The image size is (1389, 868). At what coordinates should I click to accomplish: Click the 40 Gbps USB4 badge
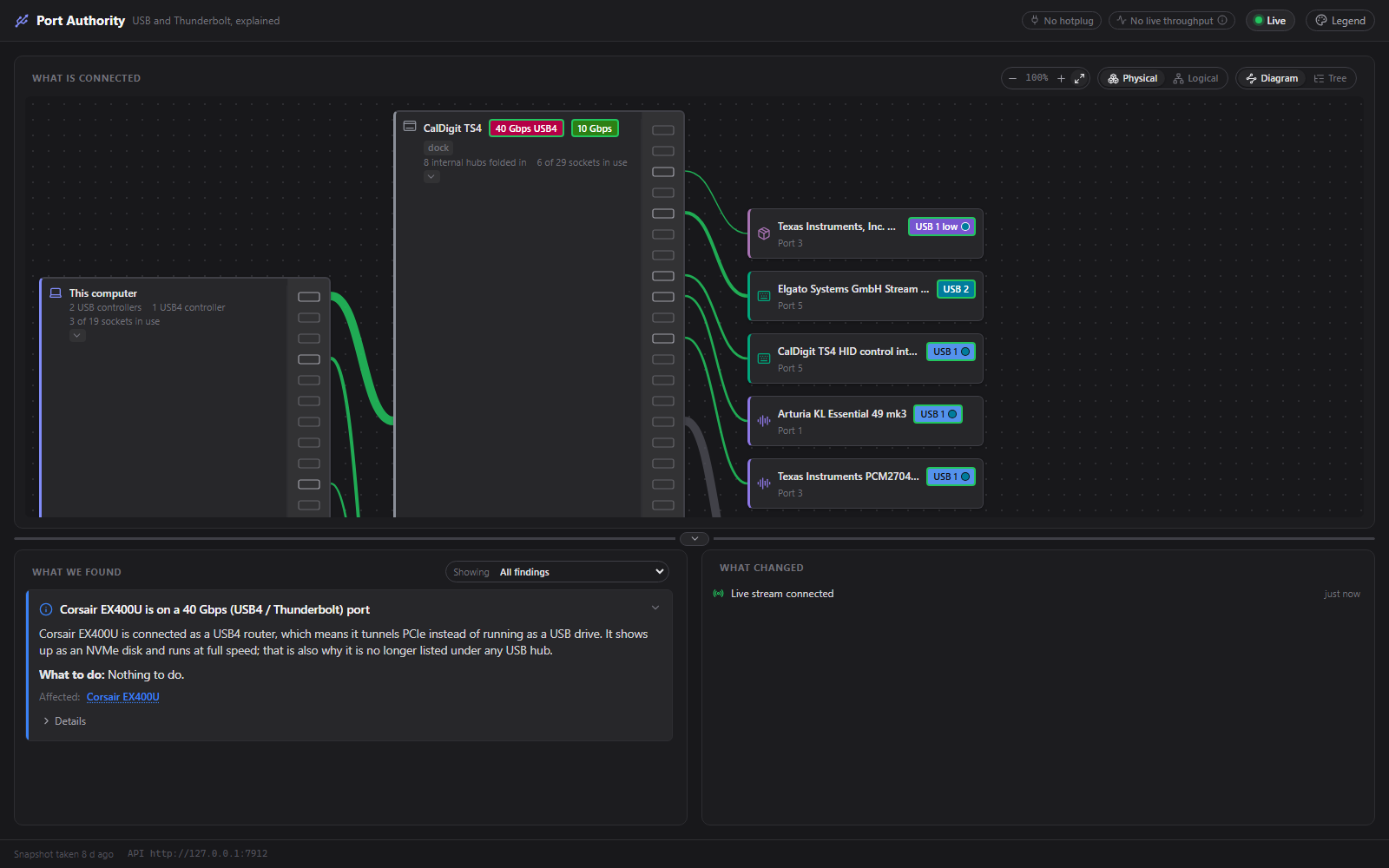pyautogui.click(x=526, y=128)
